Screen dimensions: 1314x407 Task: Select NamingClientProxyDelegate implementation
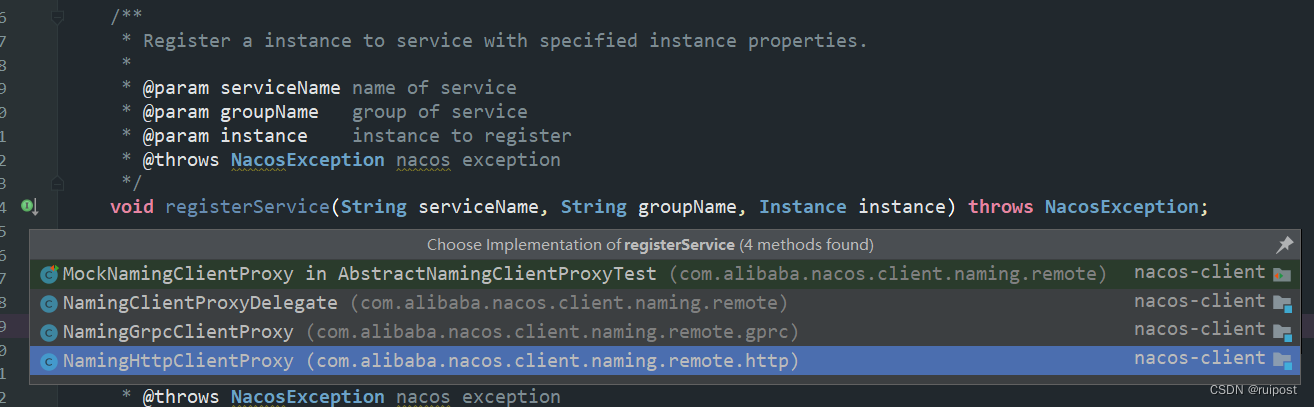(x=665, y=302)
